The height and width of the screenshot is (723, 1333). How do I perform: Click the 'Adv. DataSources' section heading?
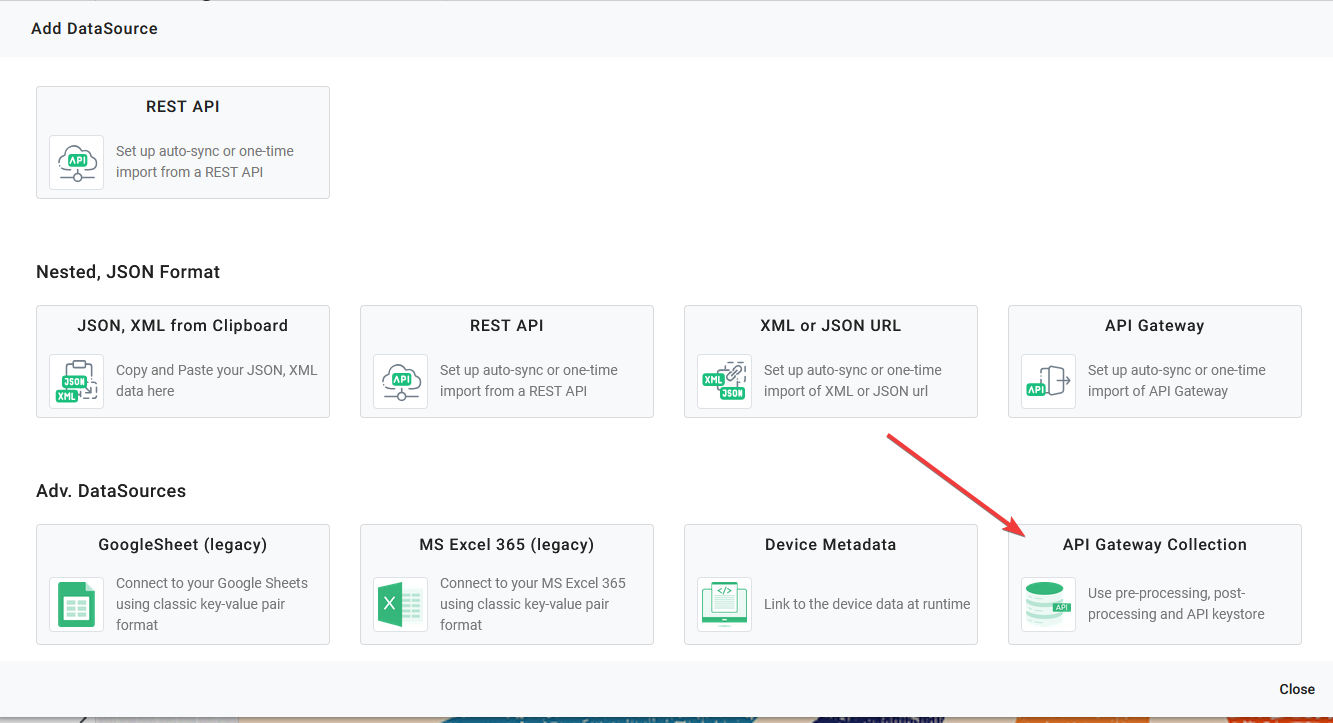coord(111,491)
